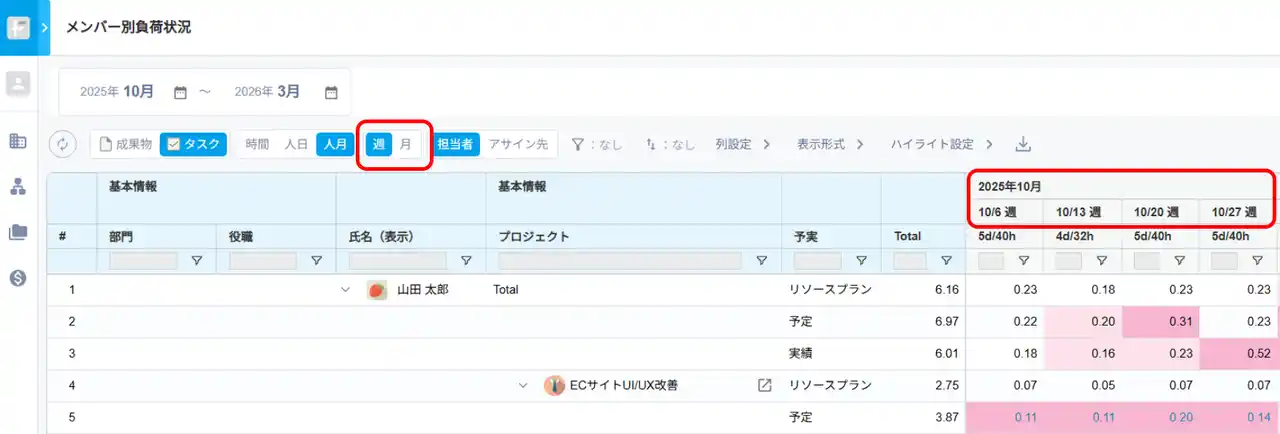Toggle the 成果物 button
The height and width of the screenshot is (434, 1280).
[x=125, y=144]
